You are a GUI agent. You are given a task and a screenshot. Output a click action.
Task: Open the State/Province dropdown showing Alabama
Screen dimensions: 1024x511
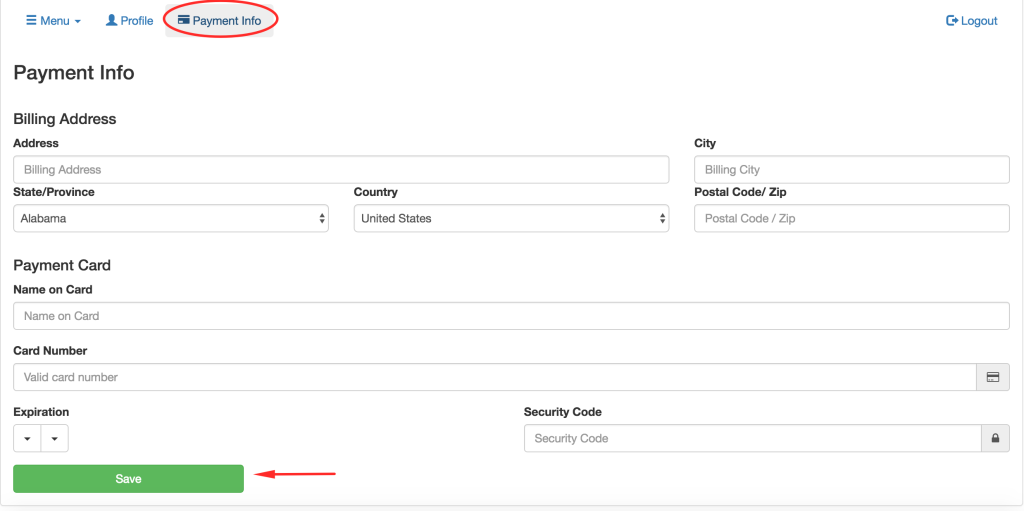click(x=171, y=218)
